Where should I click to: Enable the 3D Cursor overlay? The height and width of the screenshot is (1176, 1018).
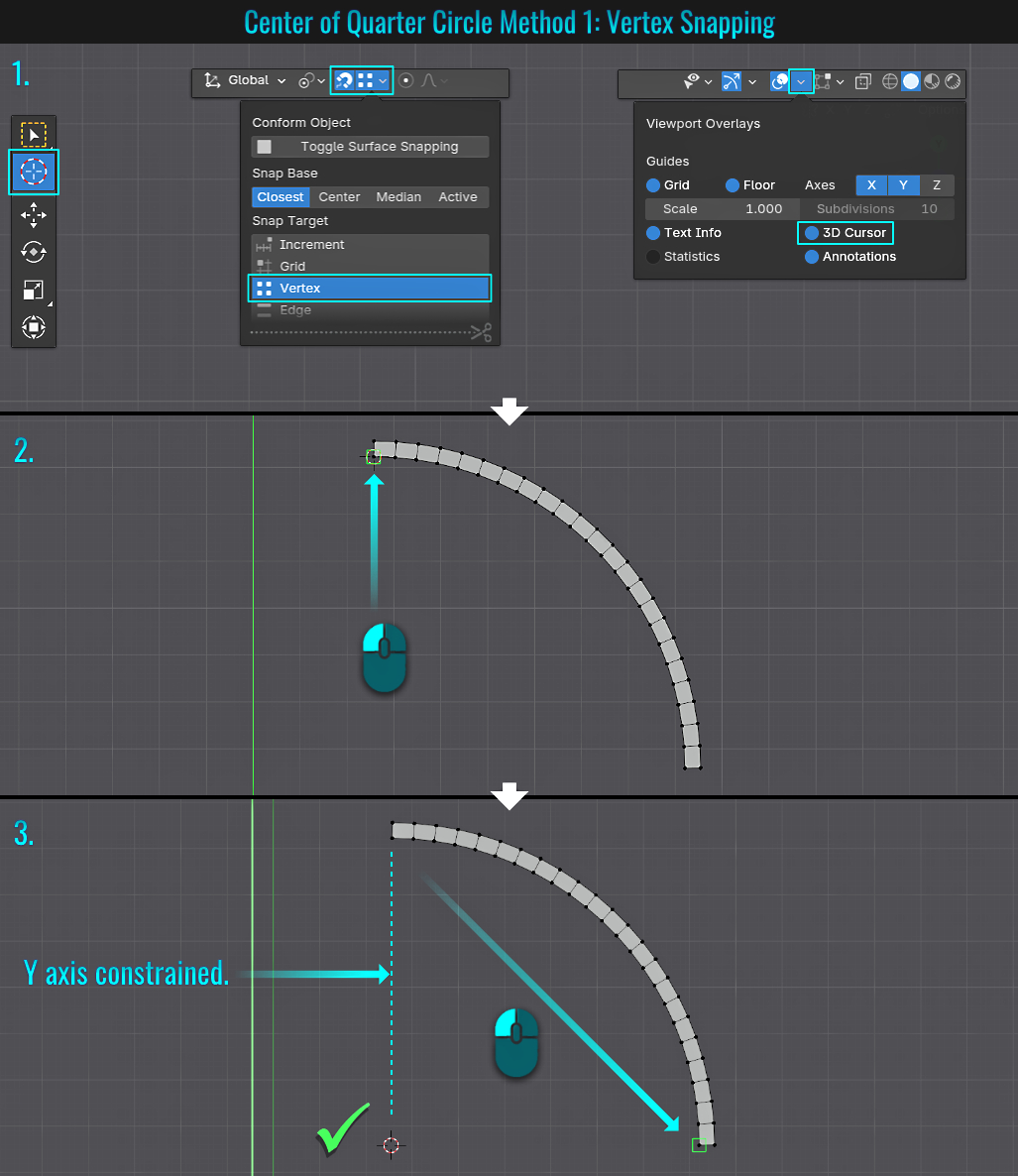pos(812,233)
